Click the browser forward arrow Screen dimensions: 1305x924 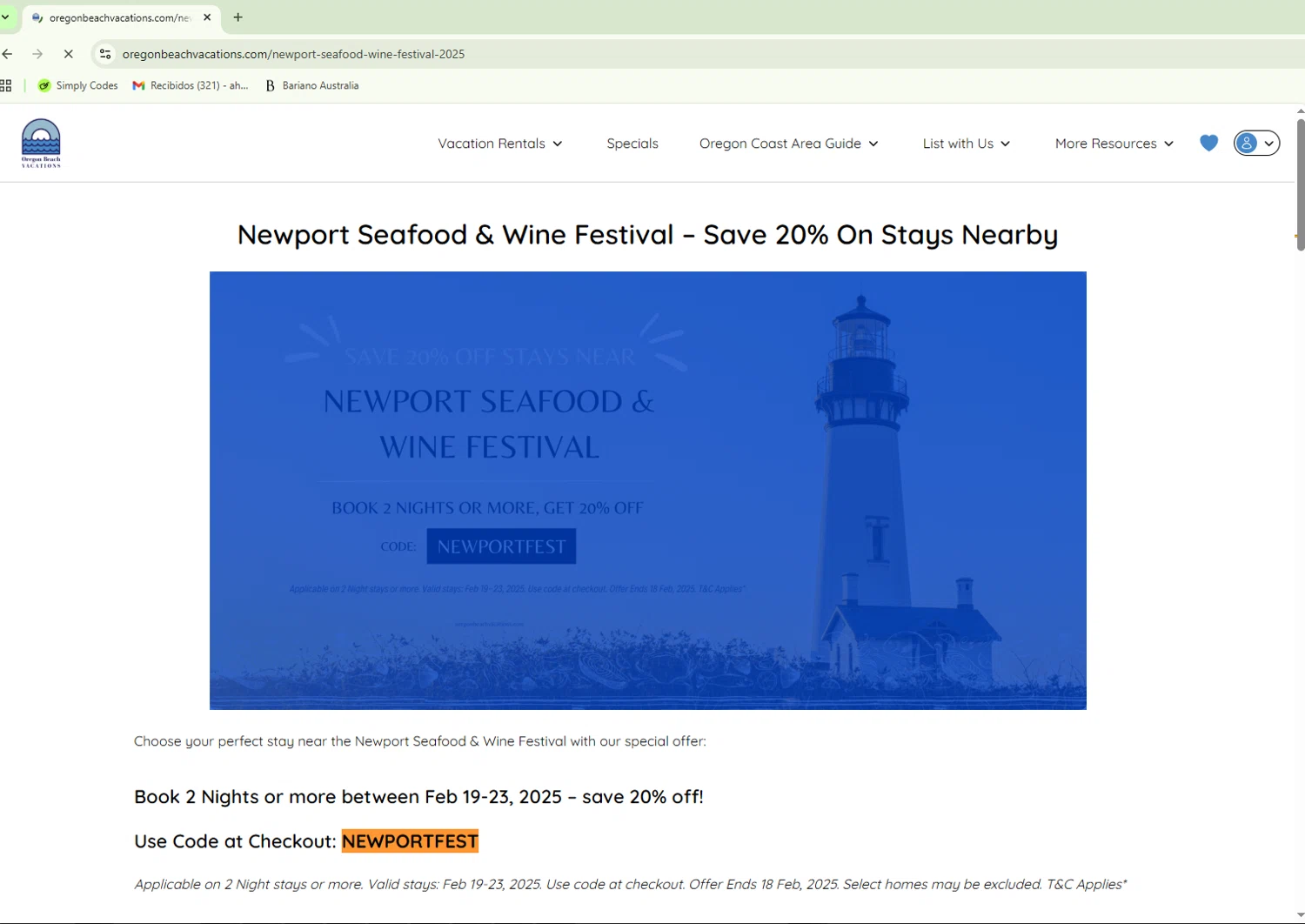37,54
